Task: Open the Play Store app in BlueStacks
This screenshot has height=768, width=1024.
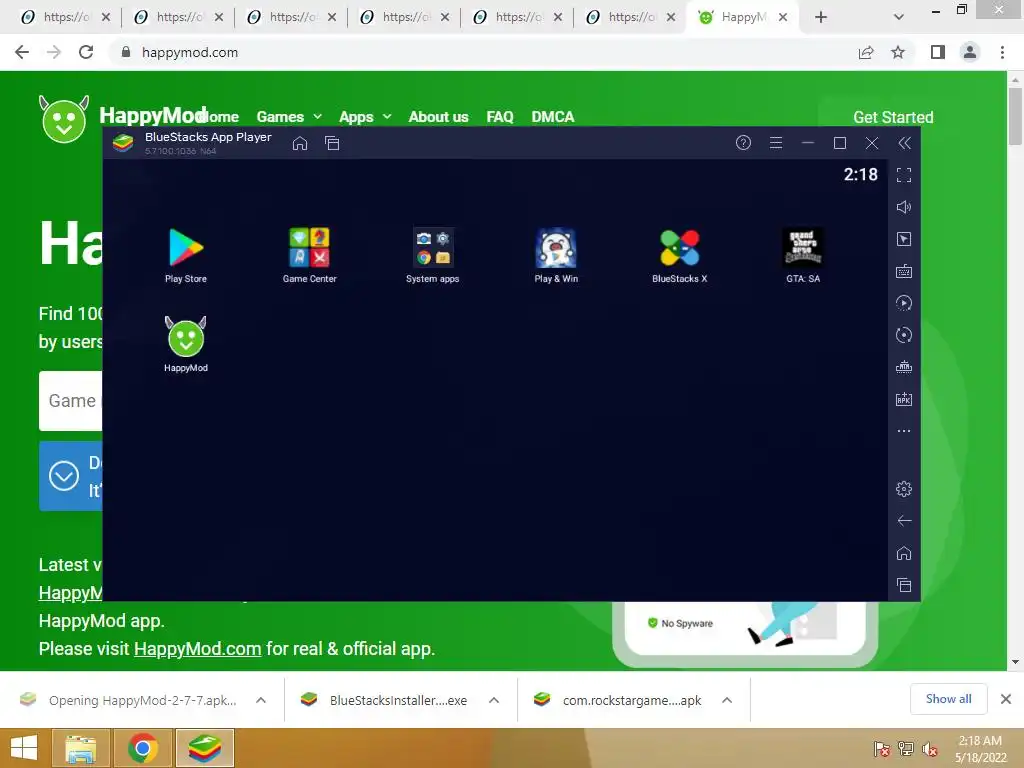Action: tap(186, 255)
